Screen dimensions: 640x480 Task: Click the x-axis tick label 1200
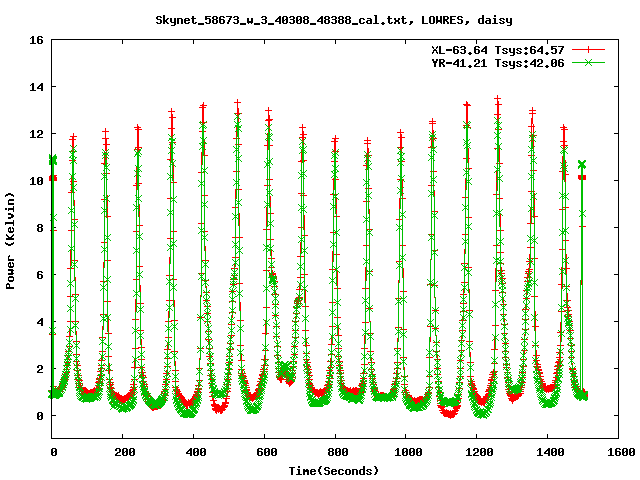pos(479,452)
